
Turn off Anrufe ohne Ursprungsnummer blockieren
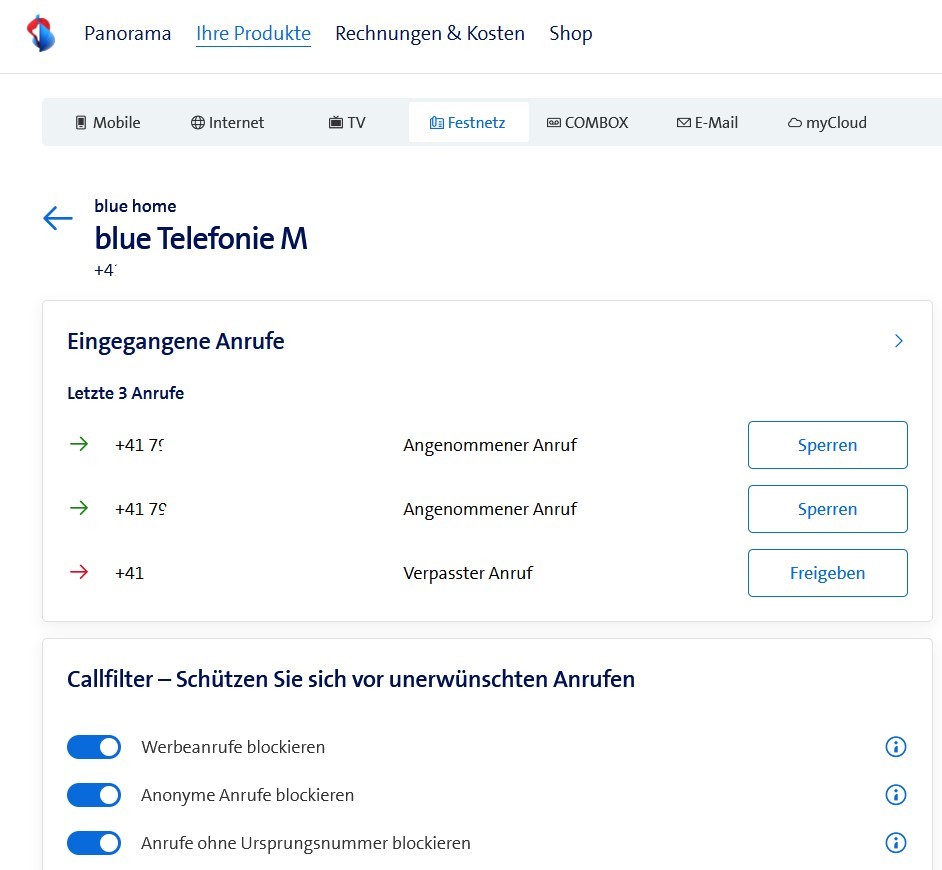(94, 843)
